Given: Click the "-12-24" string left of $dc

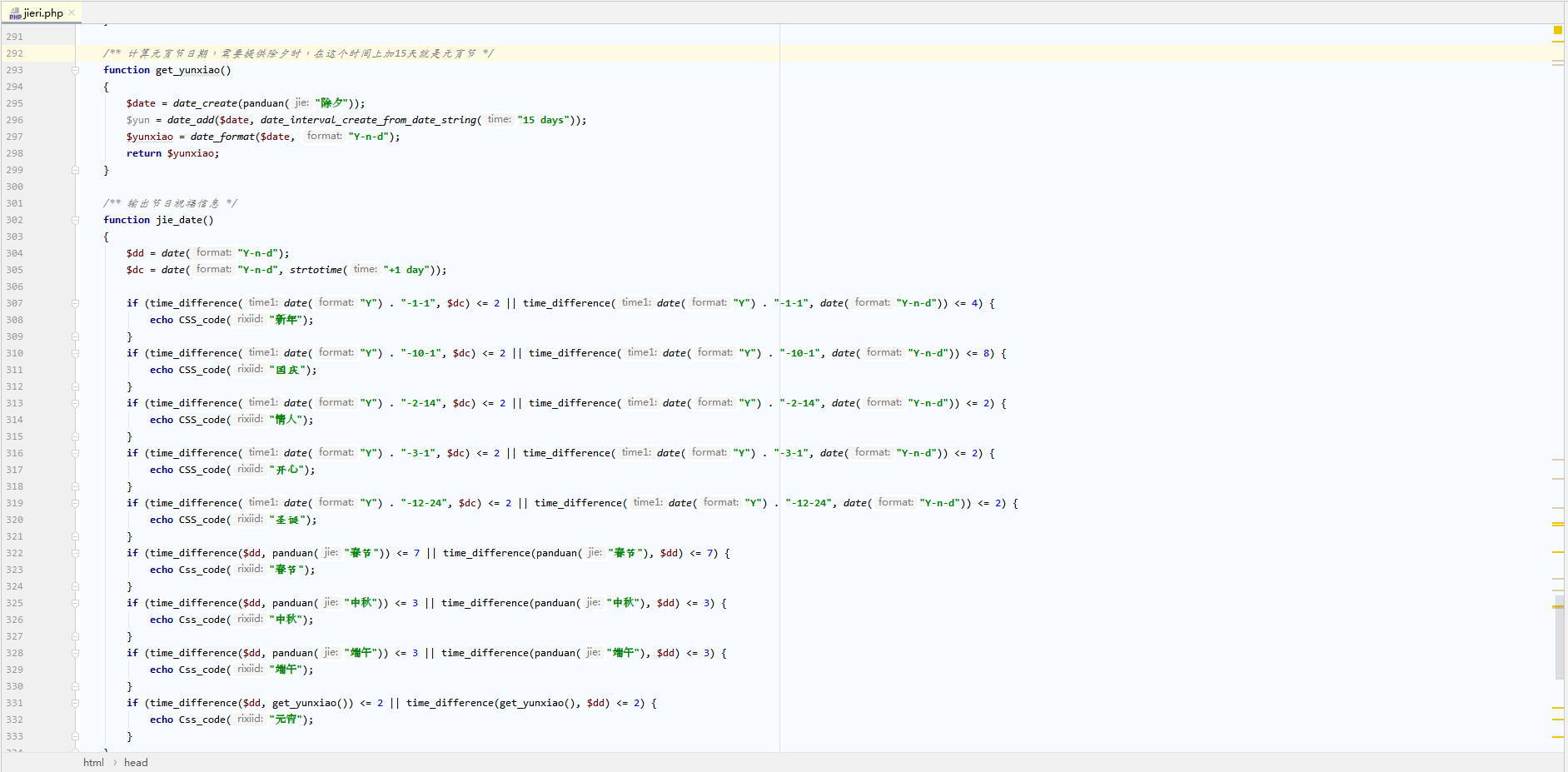Looking at the screenshot, I should (x=423, y=503).
